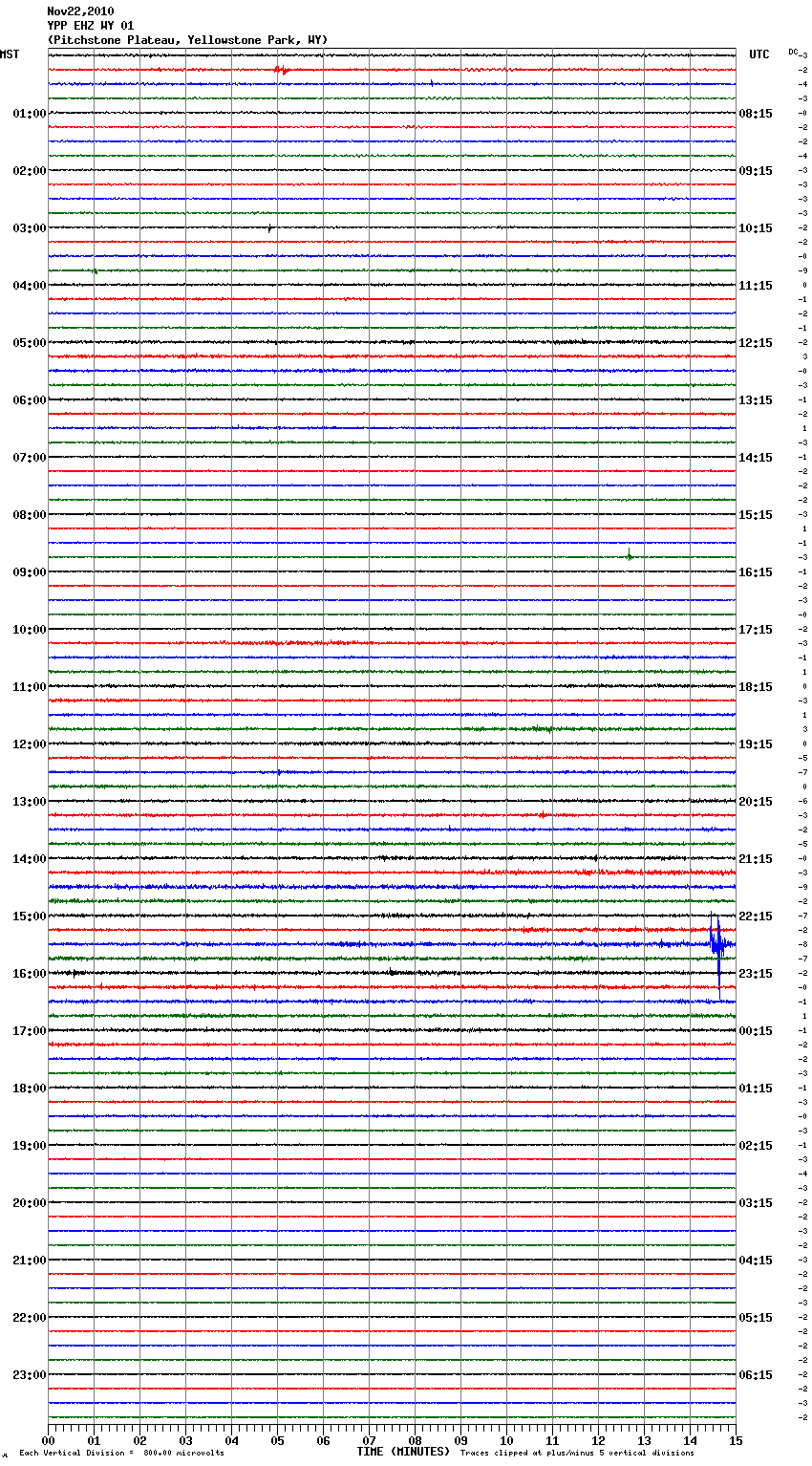Select the 02:00 MST time label
This screenshot has height=1466, width=812.
pyautogui.click(x=29, y=171)
